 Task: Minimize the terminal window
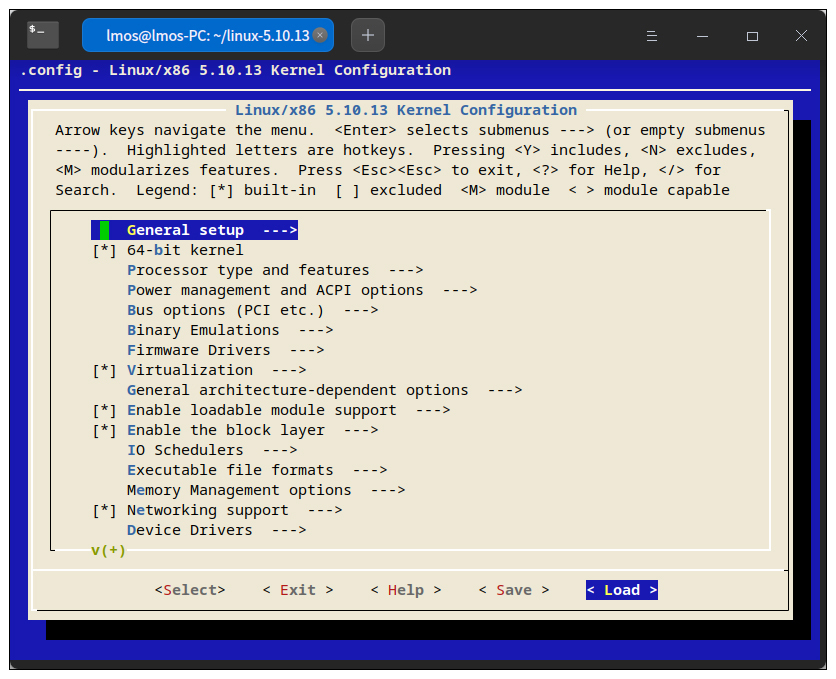pos(703,35)
